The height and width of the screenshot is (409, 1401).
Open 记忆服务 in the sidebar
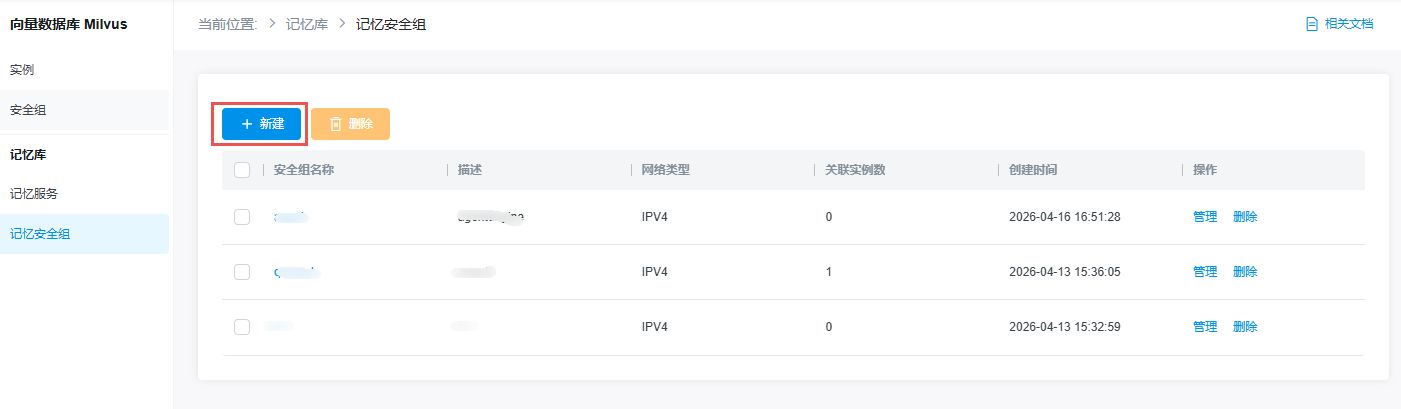click(x=34, y=194)
